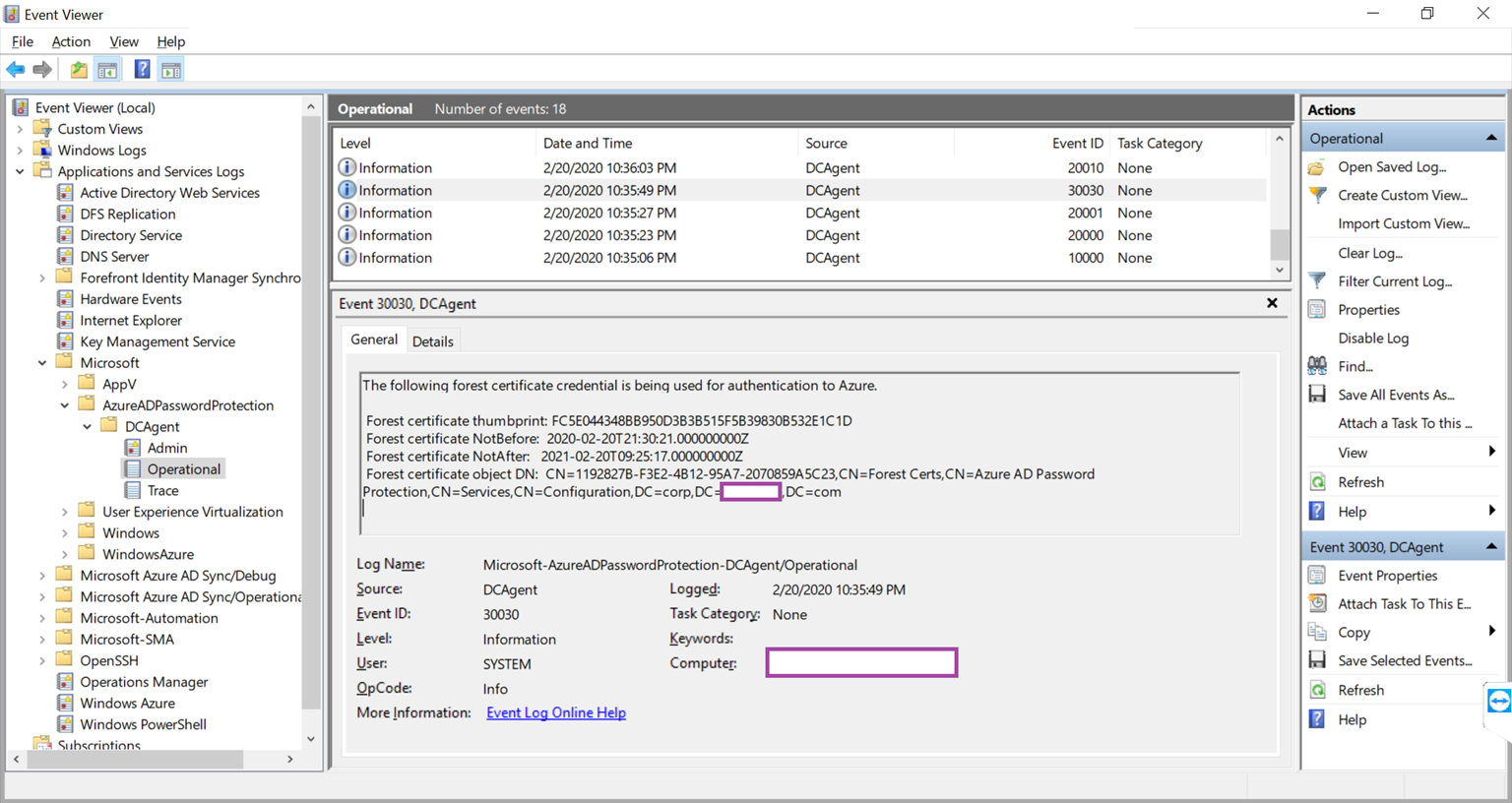Open the File menu

(23, 41)
